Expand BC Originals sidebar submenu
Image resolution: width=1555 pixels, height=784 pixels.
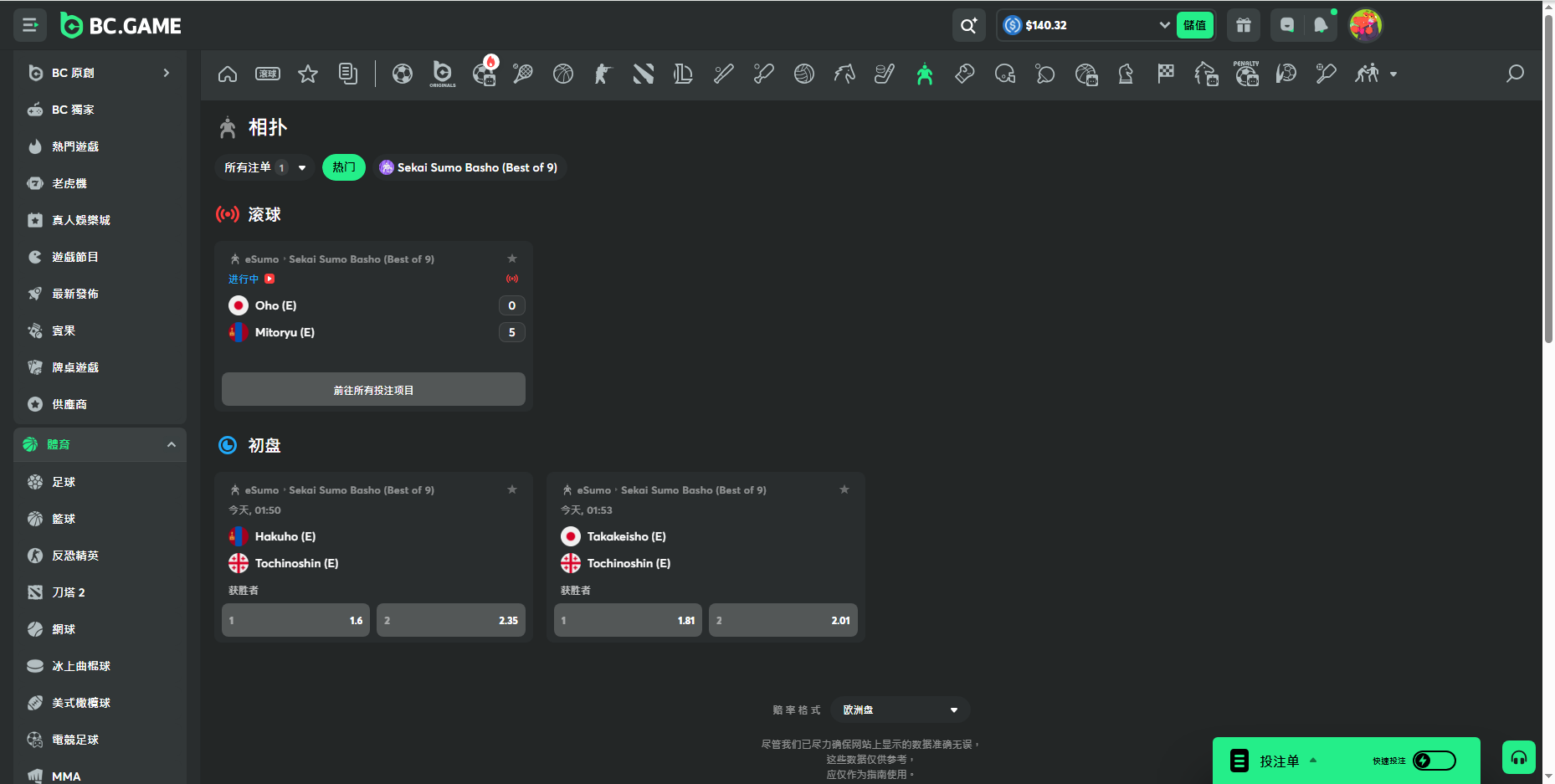(x=167, y=73)
